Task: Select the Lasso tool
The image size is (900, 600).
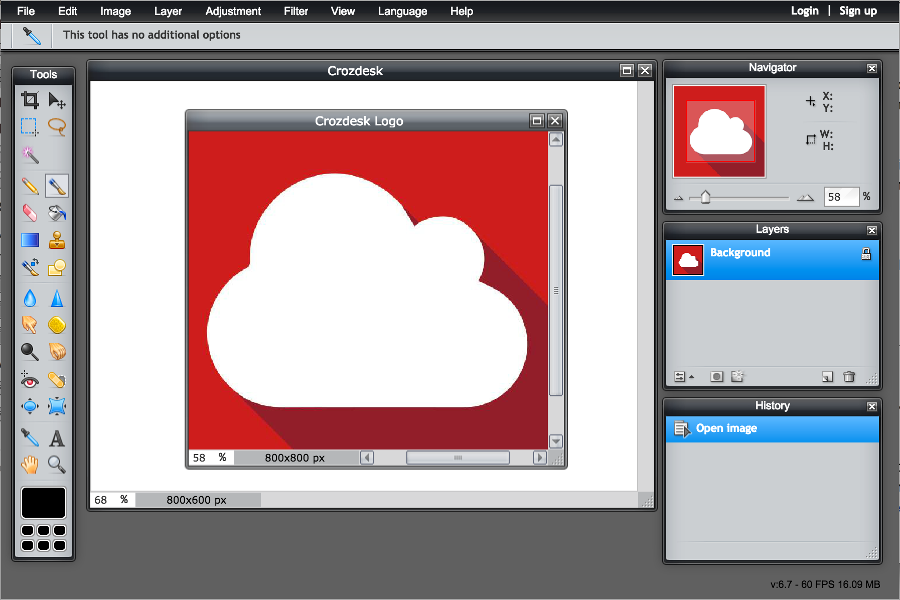Action: (57, 127)
